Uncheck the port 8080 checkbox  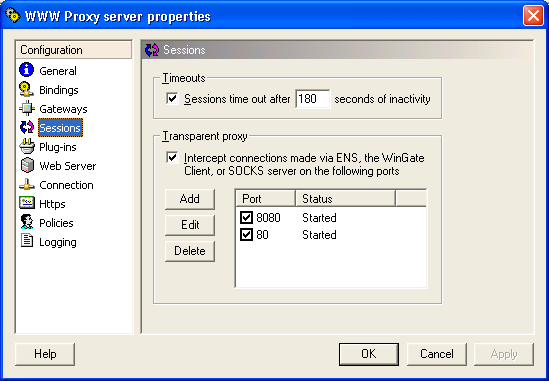[x=246, y=217]
